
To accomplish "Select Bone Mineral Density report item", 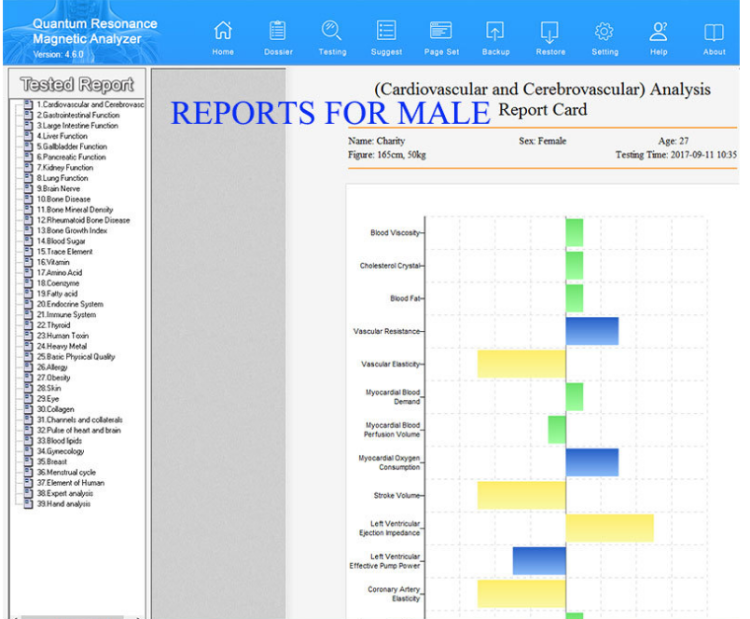I will [x=74, y=210].
